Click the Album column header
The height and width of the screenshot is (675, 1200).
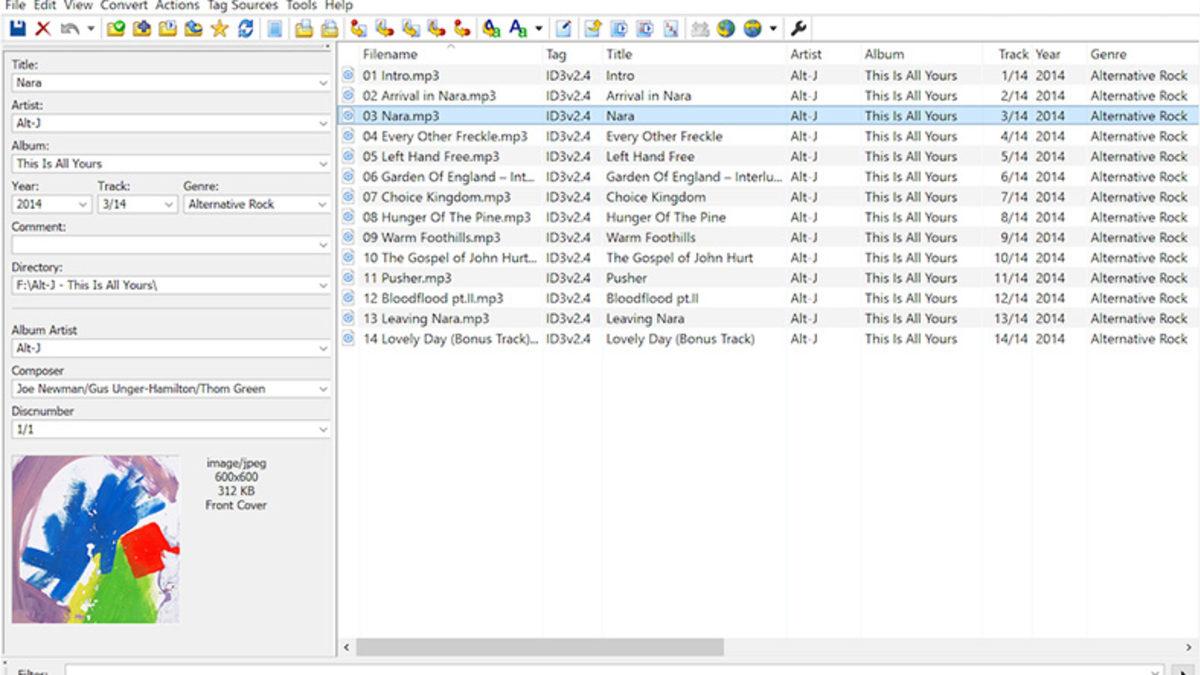[884, 54]
